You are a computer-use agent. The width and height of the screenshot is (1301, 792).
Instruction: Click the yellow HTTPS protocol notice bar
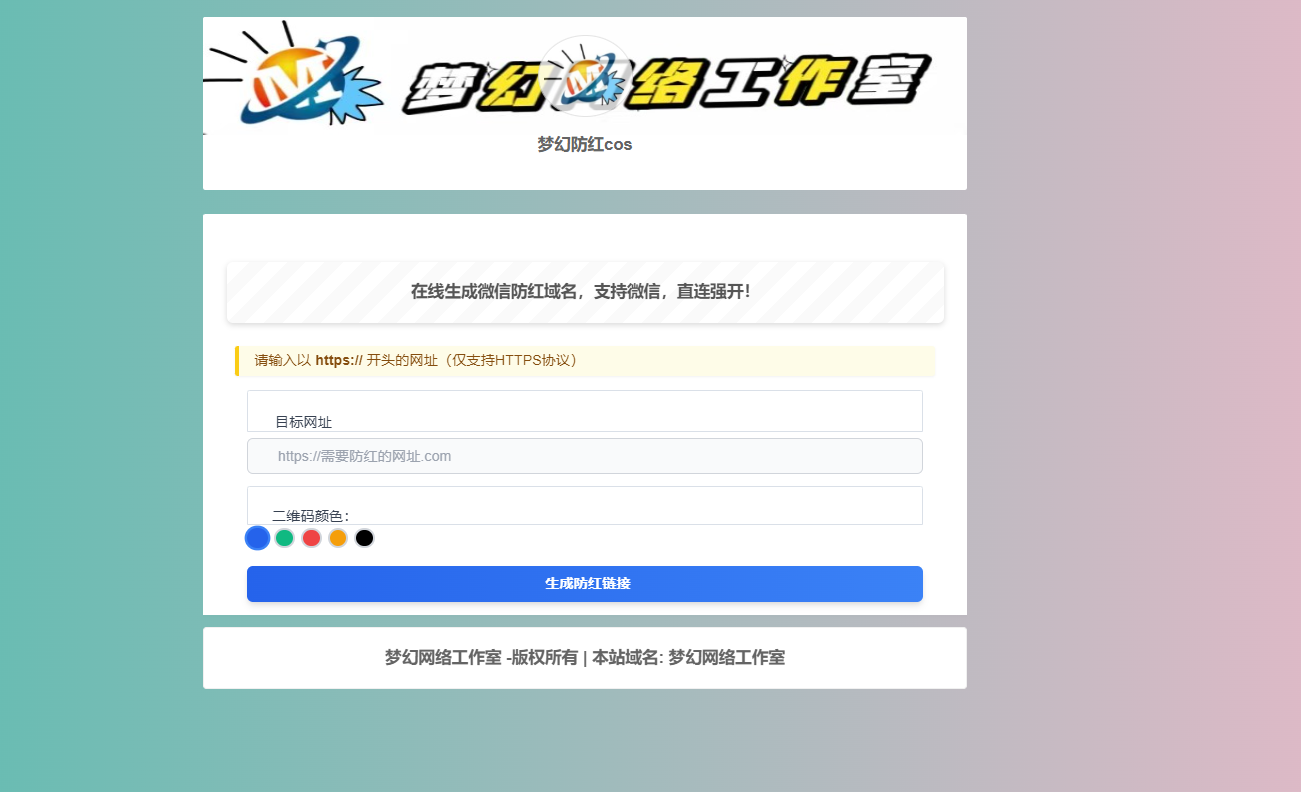[584, 361]
